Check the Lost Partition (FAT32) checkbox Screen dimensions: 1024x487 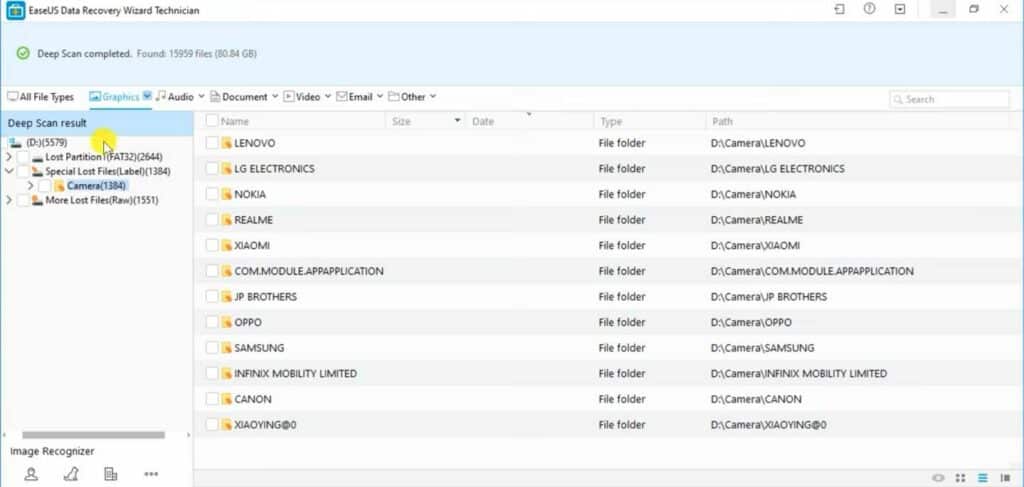tap(24, 157)
